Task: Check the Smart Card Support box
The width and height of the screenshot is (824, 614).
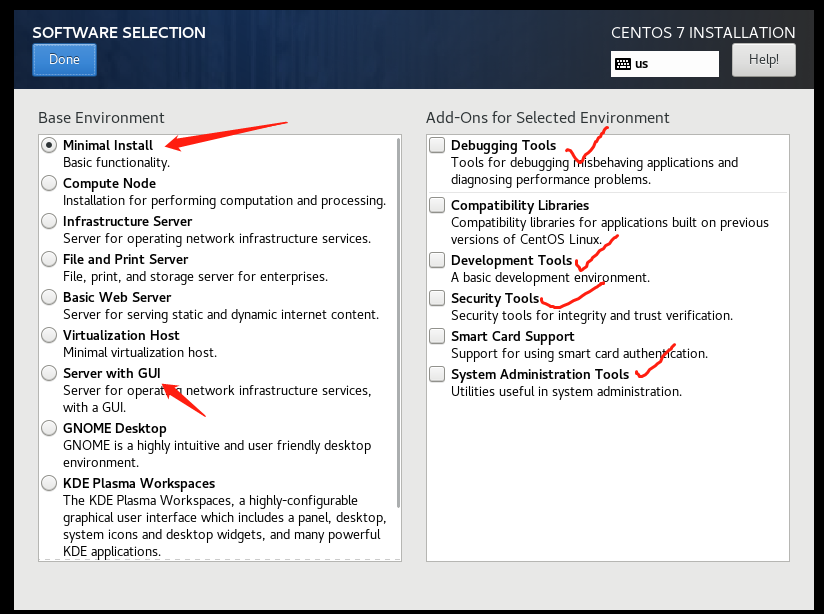Action: 437,336
